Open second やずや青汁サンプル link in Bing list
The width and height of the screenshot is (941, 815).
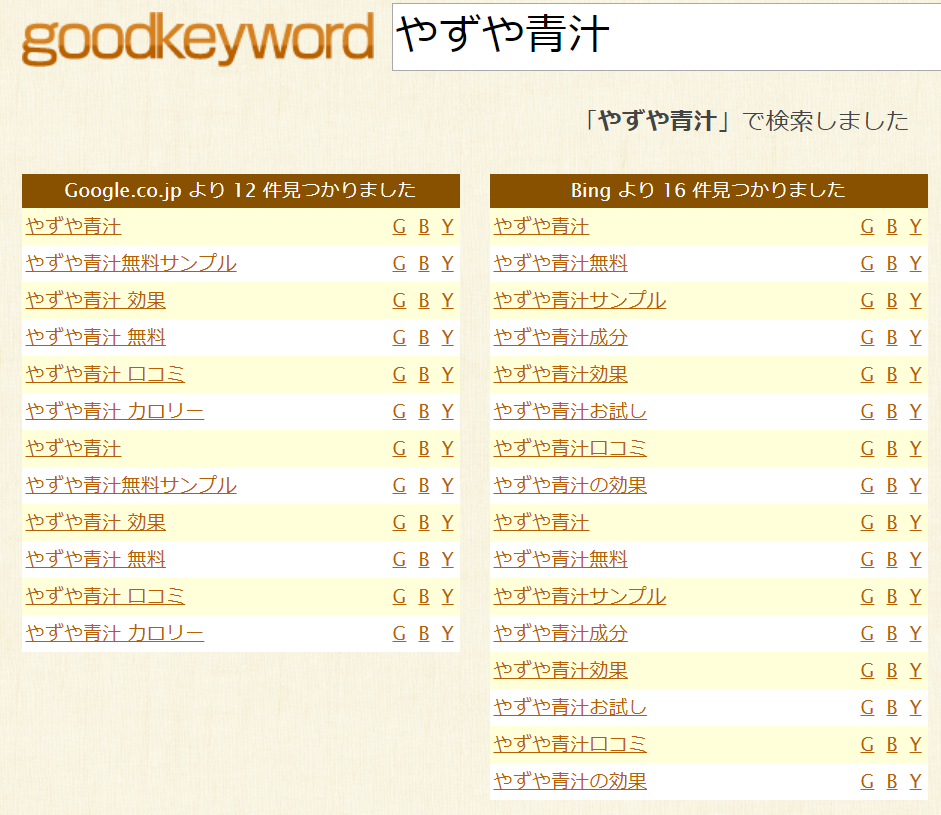[x=580, y=596]
